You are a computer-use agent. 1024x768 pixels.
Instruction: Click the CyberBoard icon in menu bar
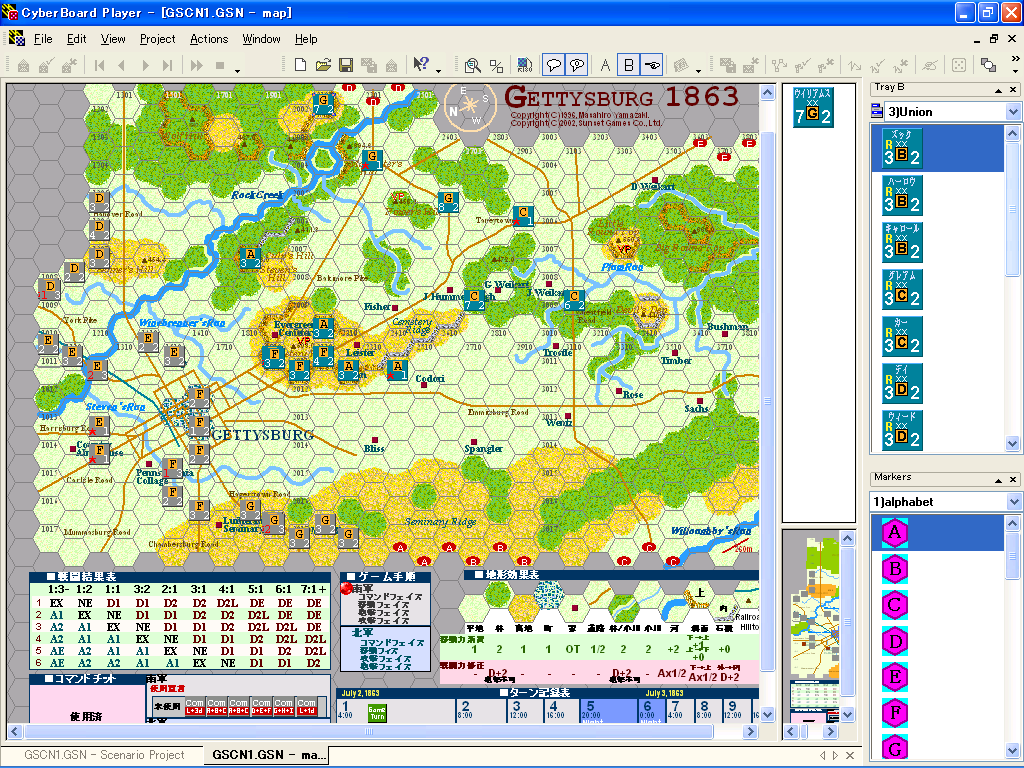(16, 39)
